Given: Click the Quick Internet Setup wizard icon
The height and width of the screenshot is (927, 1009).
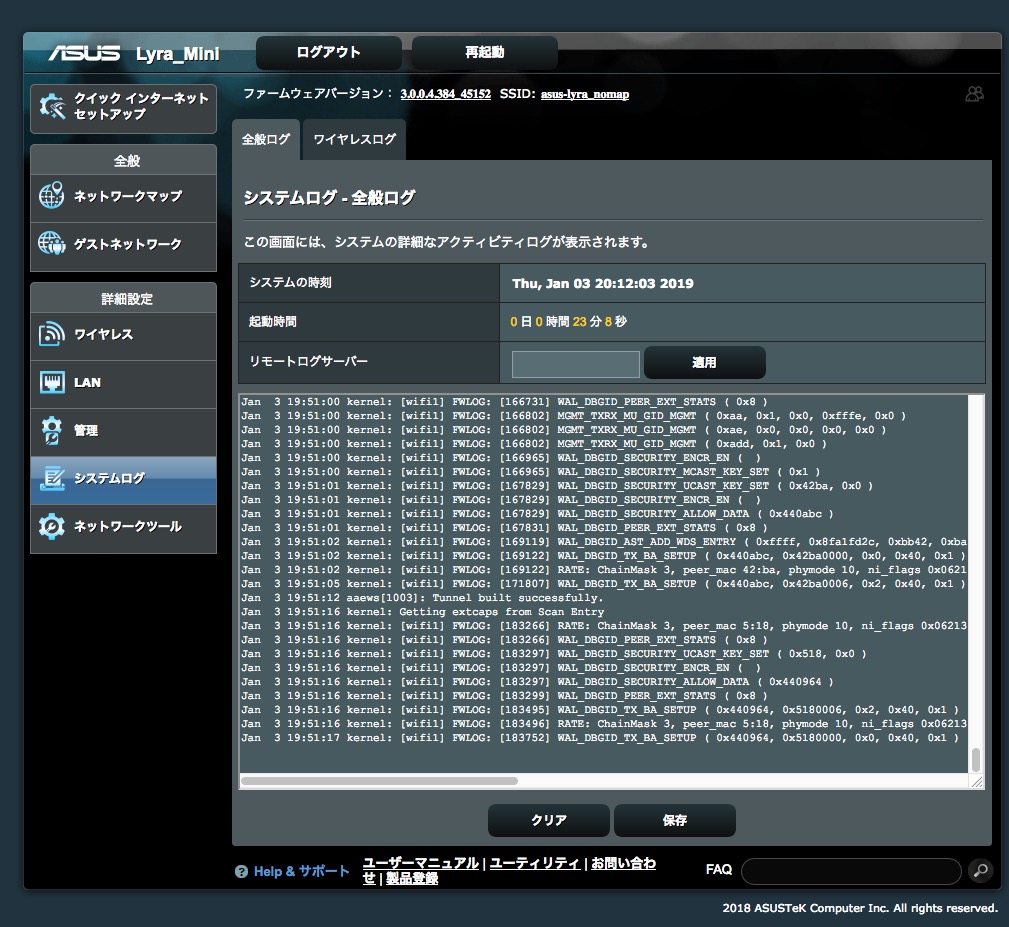Looking at the screenshot, I should click(52, 107).
